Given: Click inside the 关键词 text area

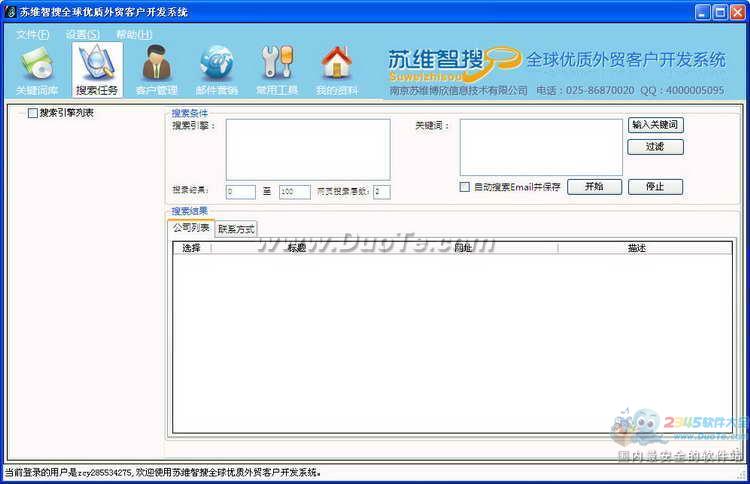Looking at the screenshot, I should (541, 147).
